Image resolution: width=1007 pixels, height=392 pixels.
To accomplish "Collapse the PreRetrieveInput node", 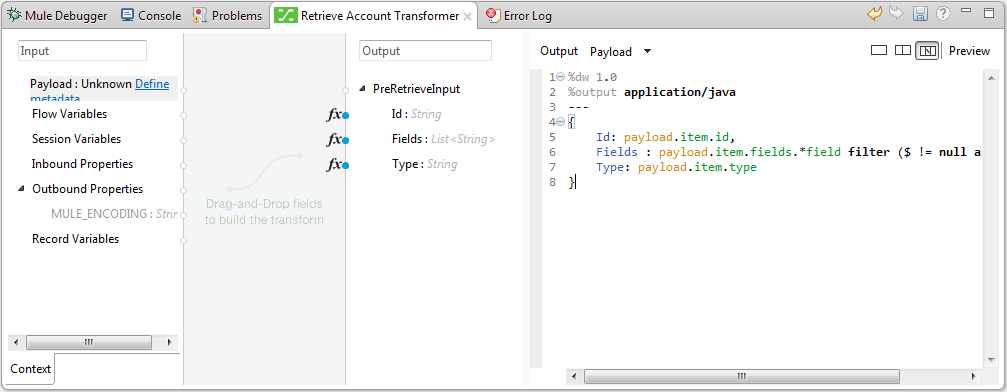I will point(362,89).
